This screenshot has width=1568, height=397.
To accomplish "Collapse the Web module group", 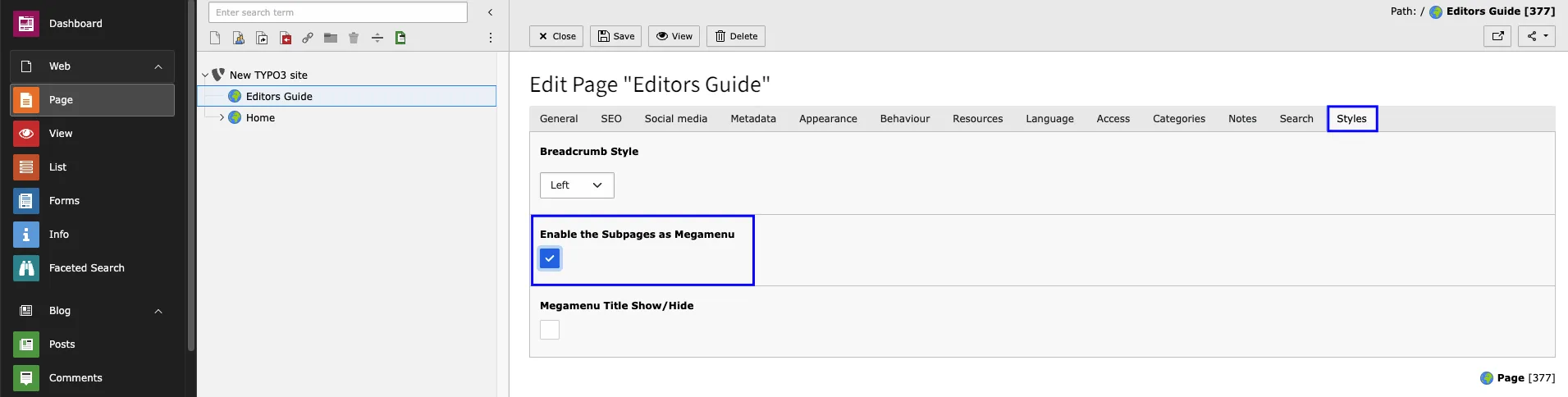I will (158, 66).
